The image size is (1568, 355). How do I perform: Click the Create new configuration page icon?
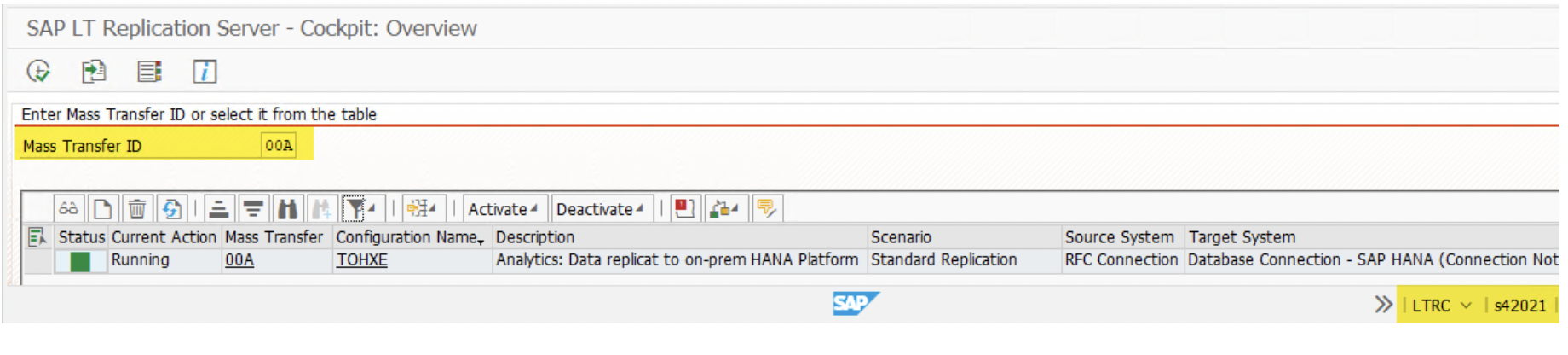pos(102,208)
